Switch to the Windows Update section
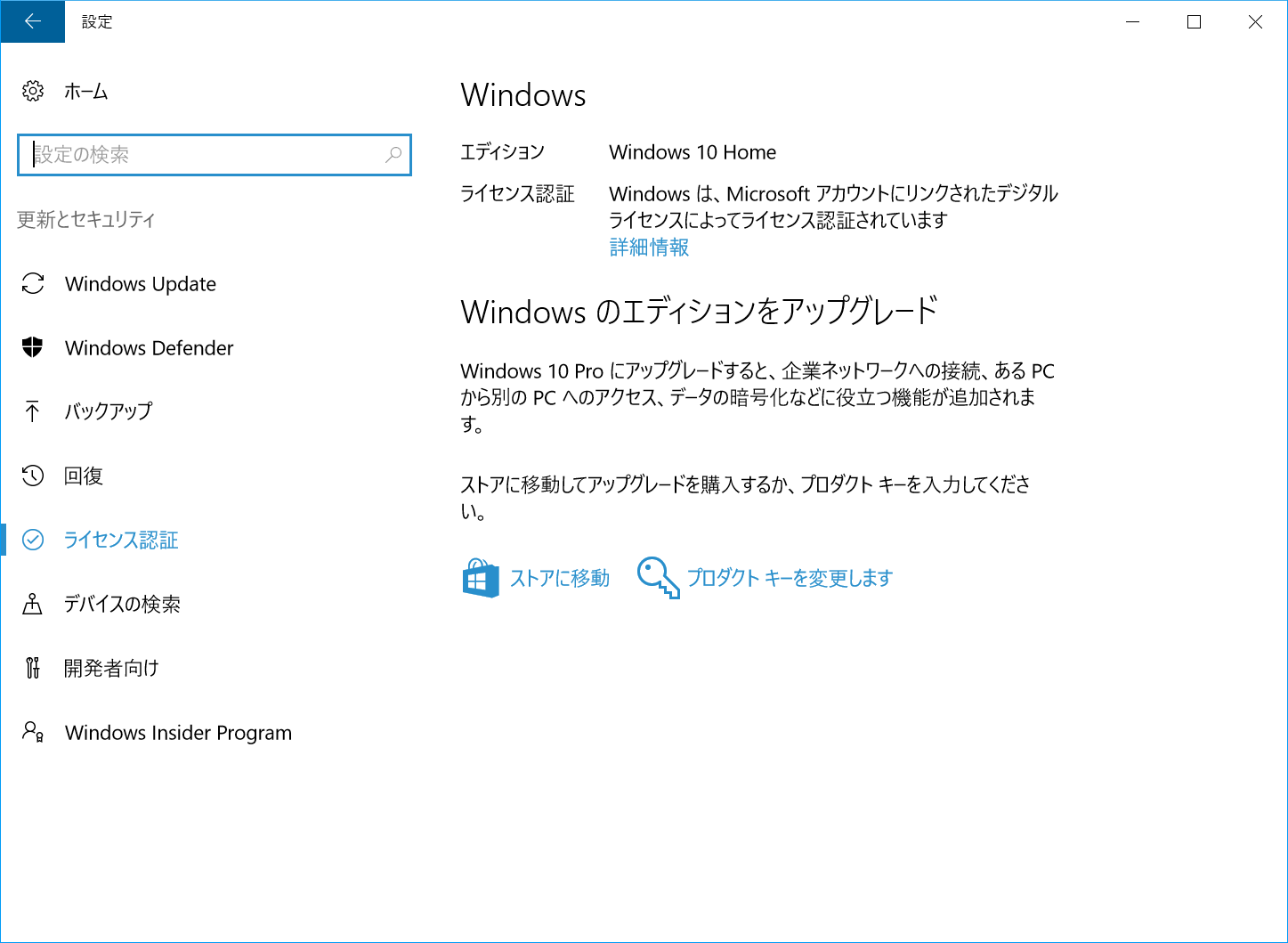Screen dimensions: 1288x943 point(140,284)
